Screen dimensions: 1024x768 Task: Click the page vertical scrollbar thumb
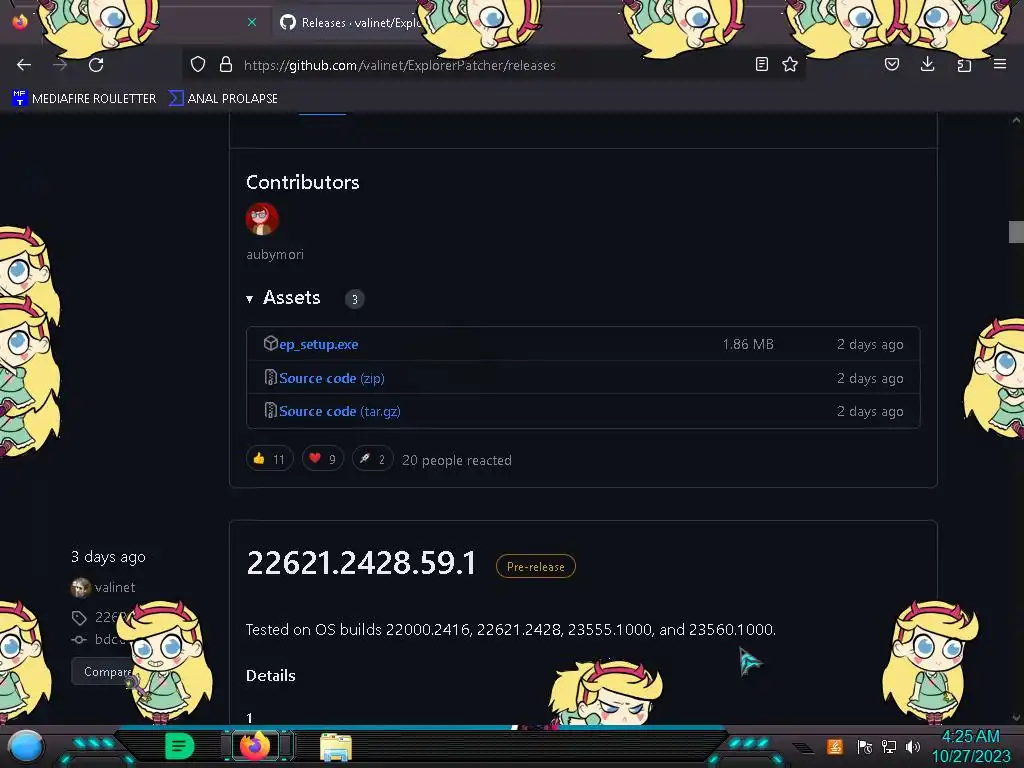(x=1016, y=232)
